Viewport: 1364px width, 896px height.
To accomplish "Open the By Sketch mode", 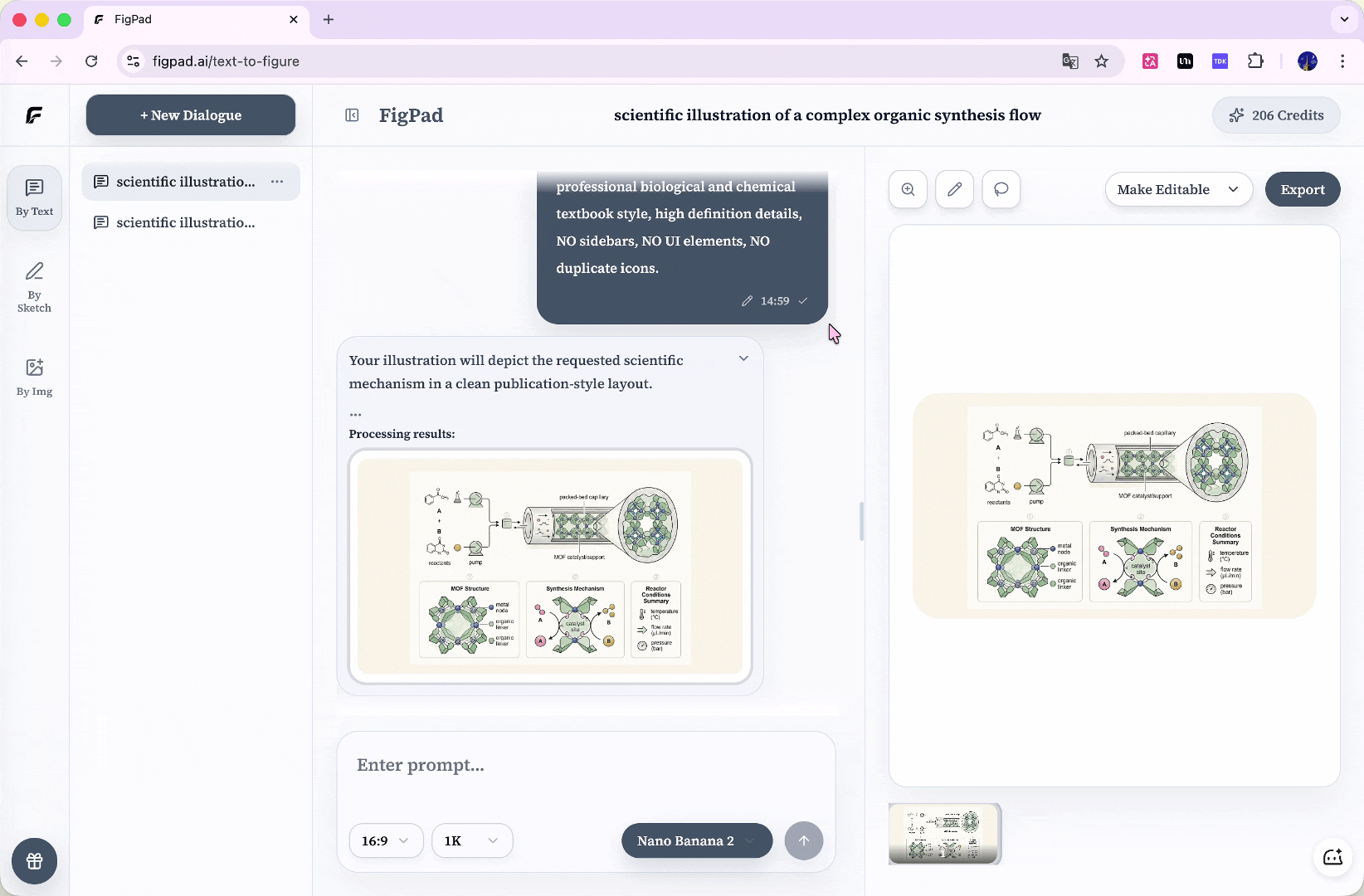I will (34, 287).
